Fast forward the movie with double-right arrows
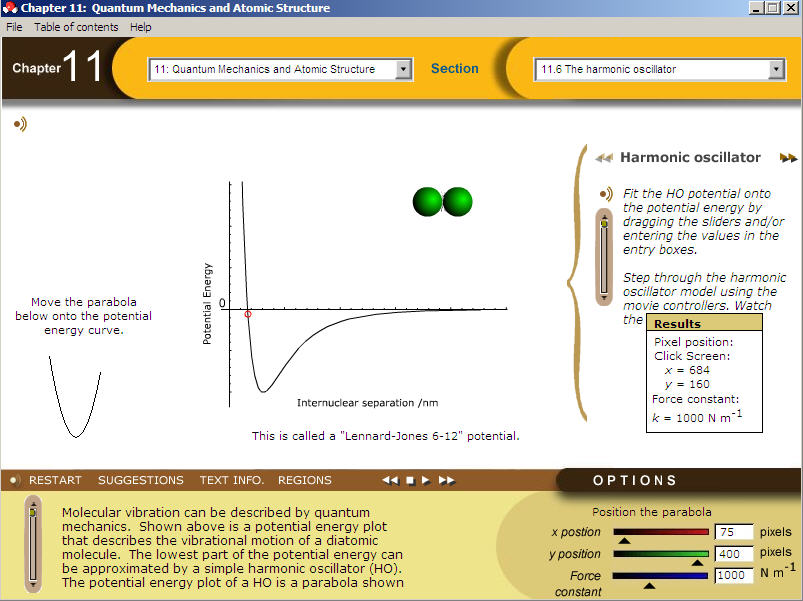The image size is (803, 601). pos(447,480)
